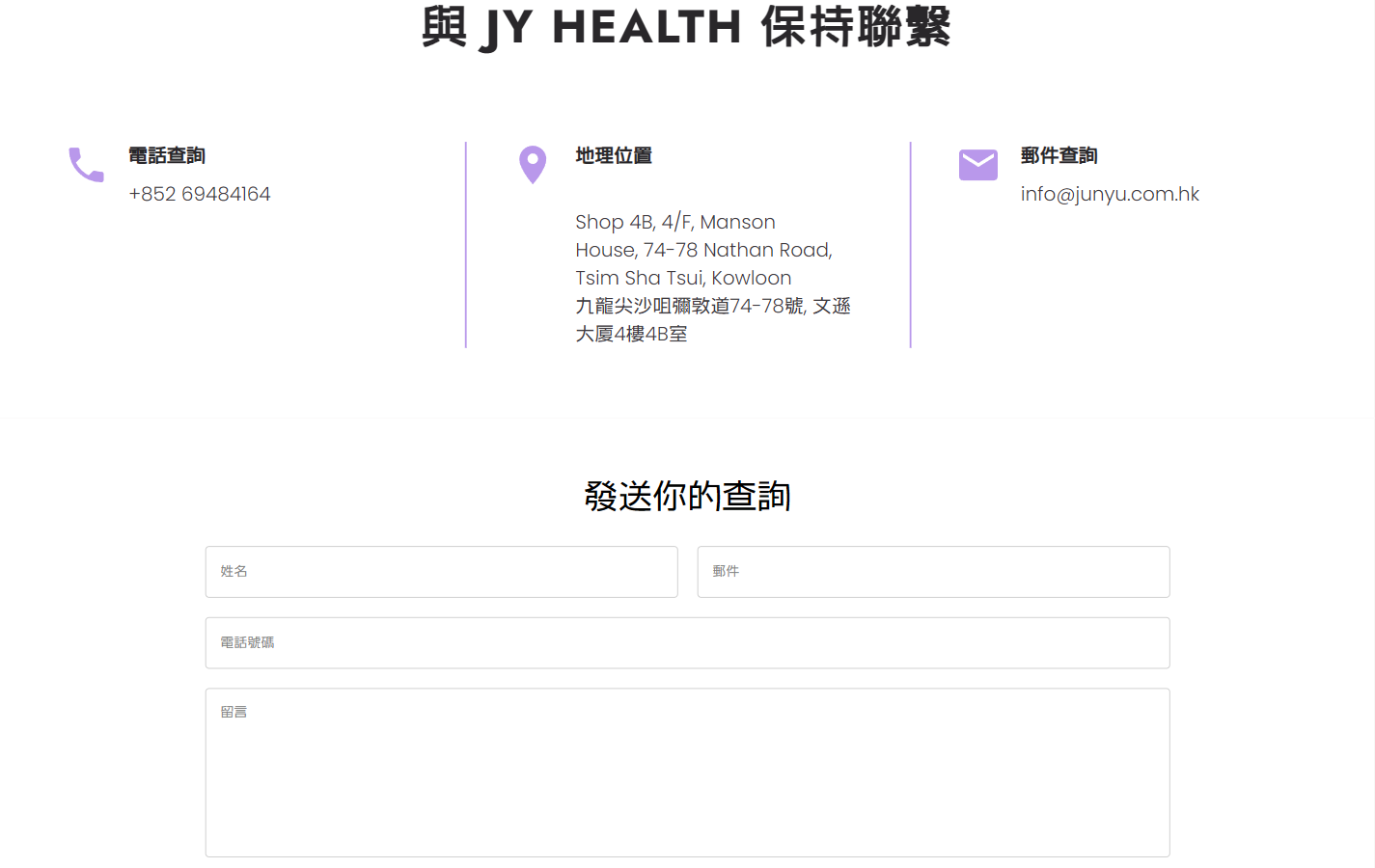Screen dimensions: 1375x868
Task: Click the purple map pin location icon
Action: pos(533,165)
